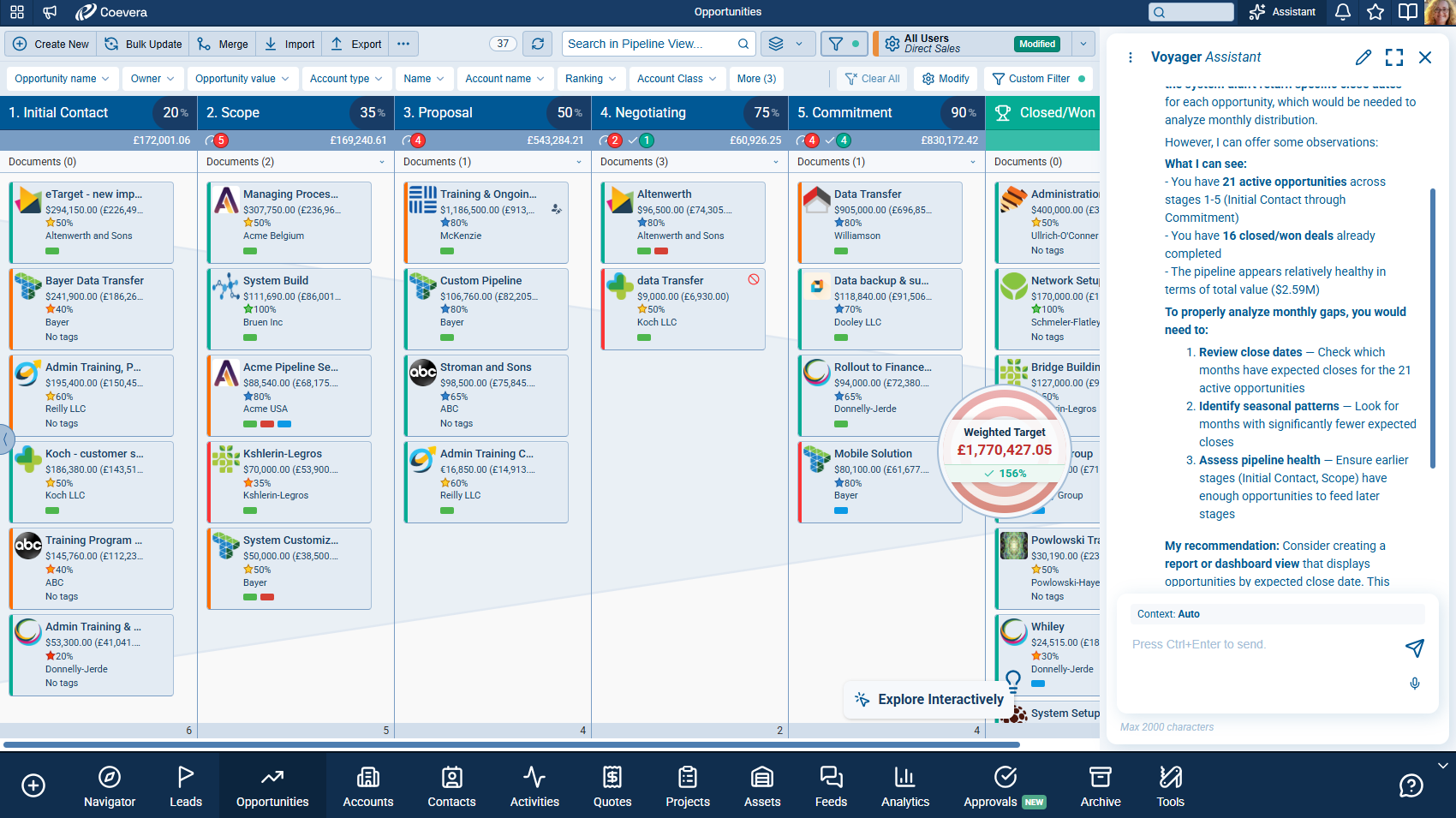Screen dimensions: 1456x818
Task: Click the send message paper plane icon
Action: (x=1415, y=648)
